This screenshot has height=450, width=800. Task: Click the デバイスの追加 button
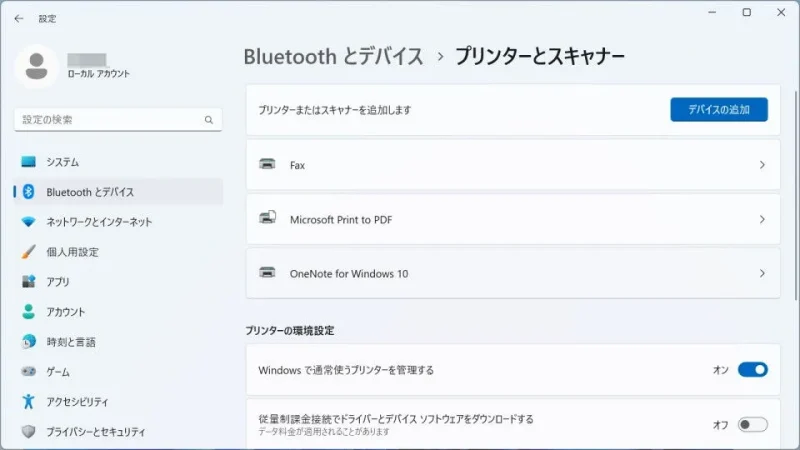[718, 110]
